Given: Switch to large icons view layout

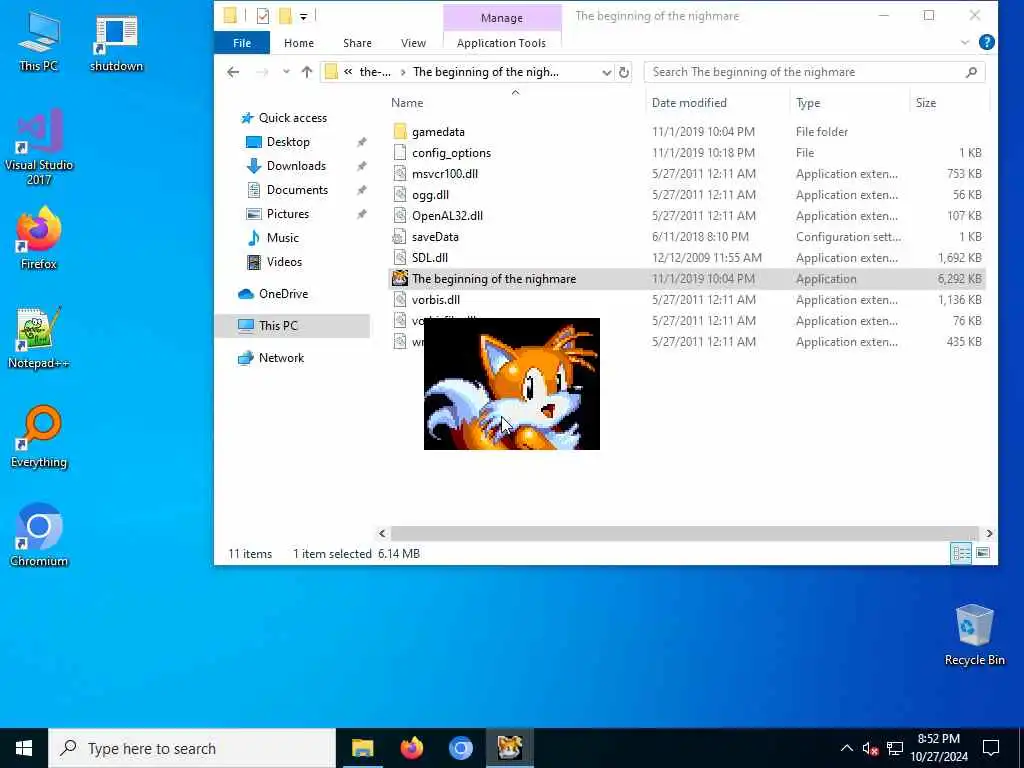Looking at the screenshot, I should tap(983, 554).
